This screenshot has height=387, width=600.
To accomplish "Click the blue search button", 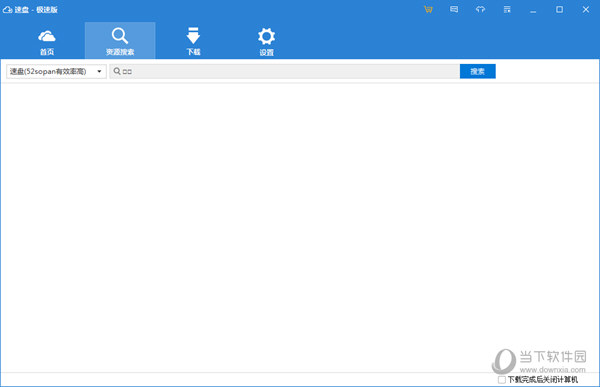I will click(478, 71).
